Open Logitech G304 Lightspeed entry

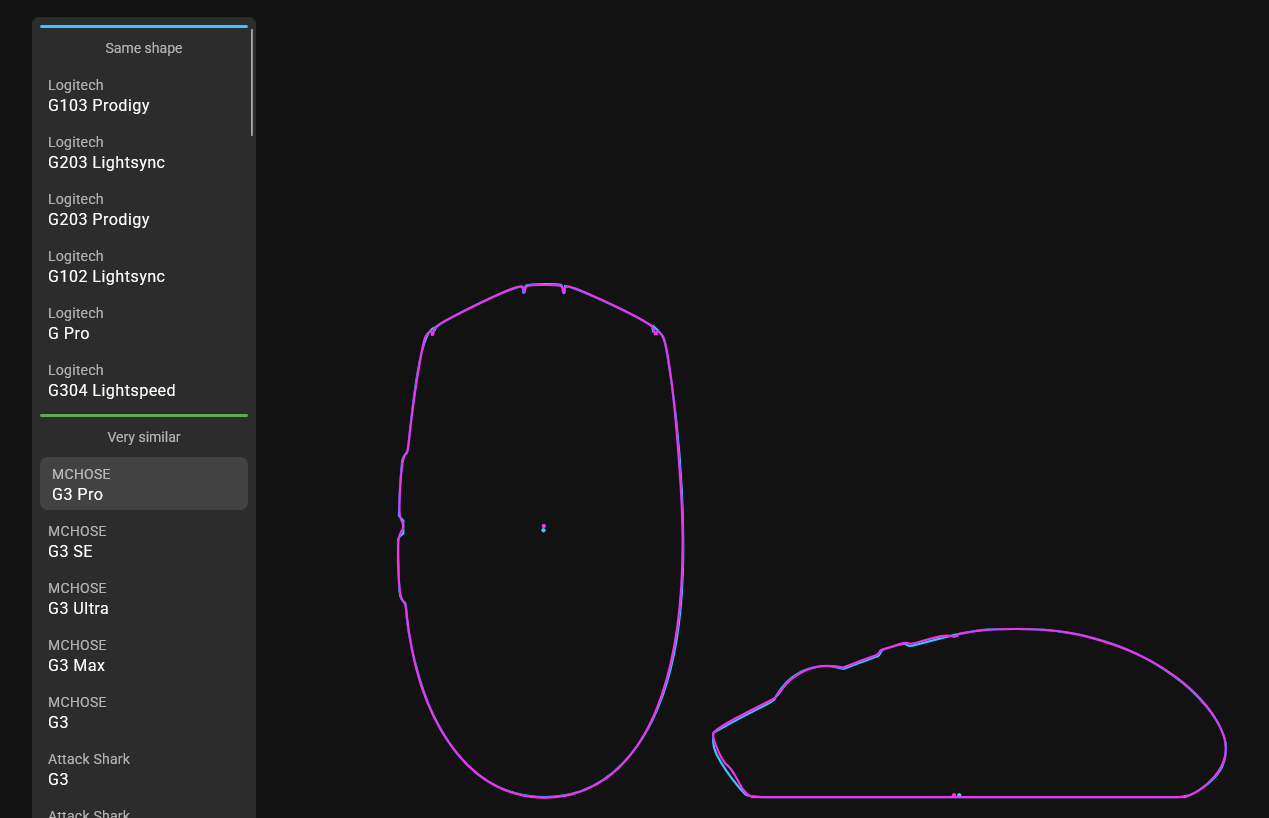[144, 380]
